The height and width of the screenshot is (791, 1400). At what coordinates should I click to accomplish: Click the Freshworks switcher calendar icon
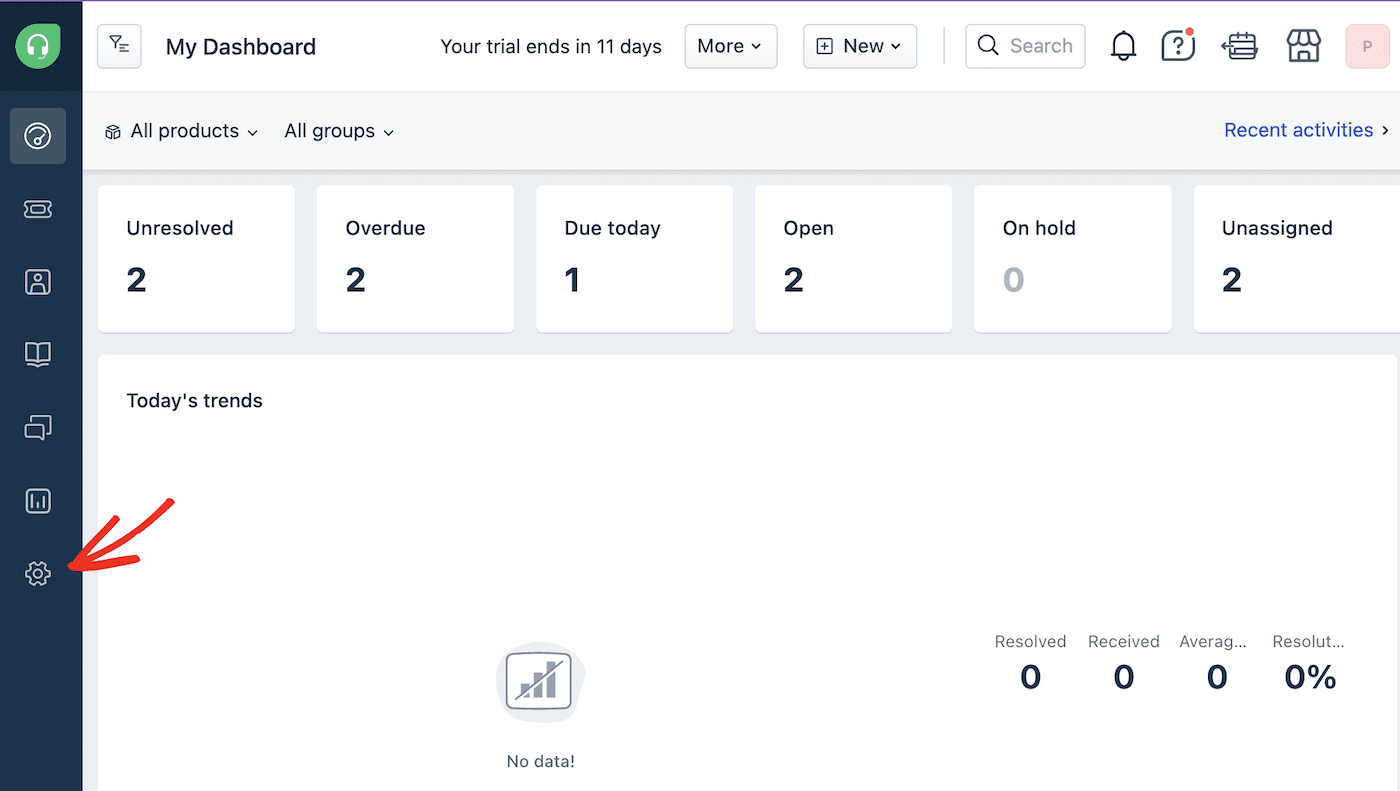click(1240, 45)
